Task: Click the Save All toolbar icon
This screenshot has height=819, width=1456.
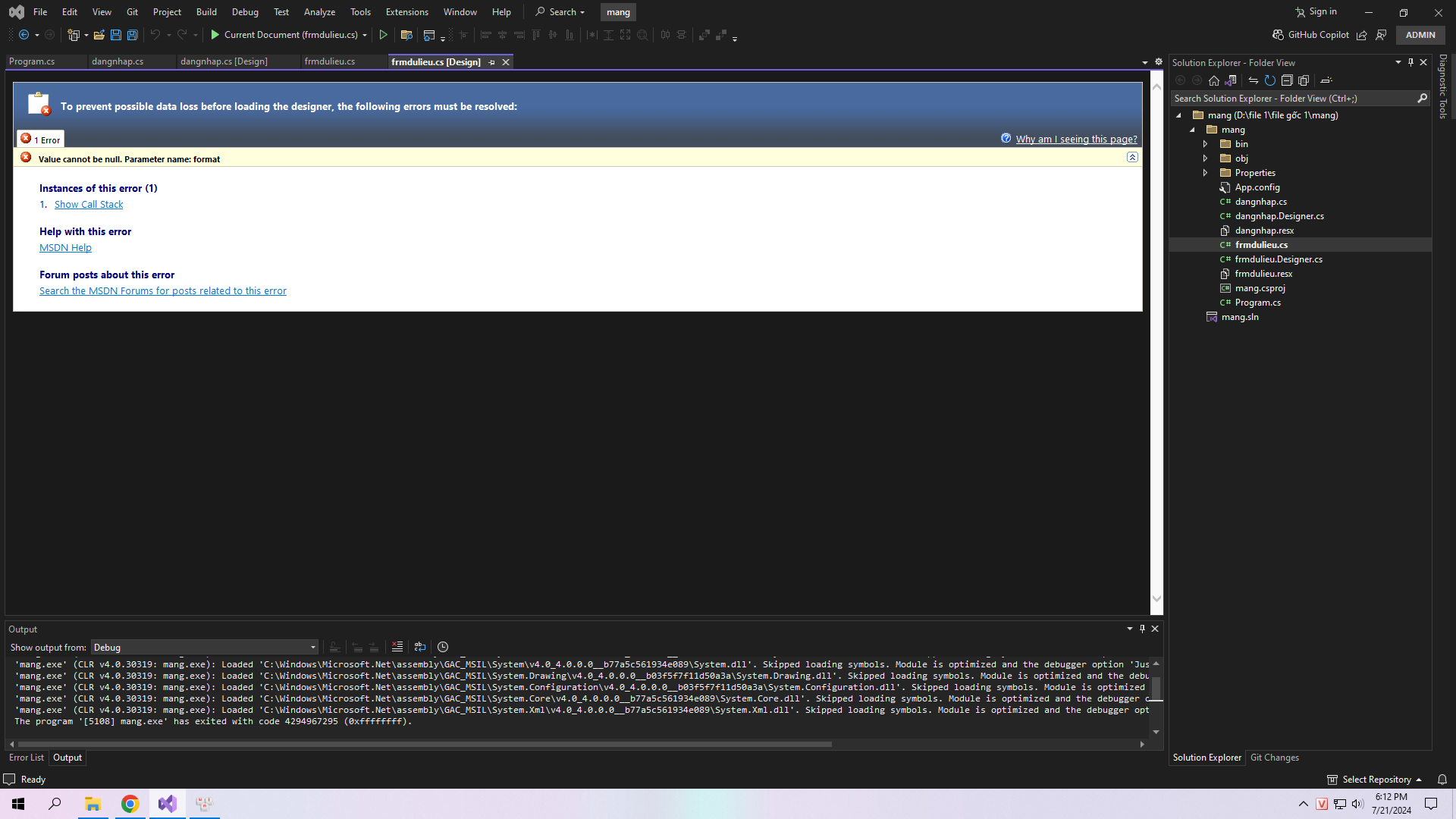Action: tap(133, 35)
